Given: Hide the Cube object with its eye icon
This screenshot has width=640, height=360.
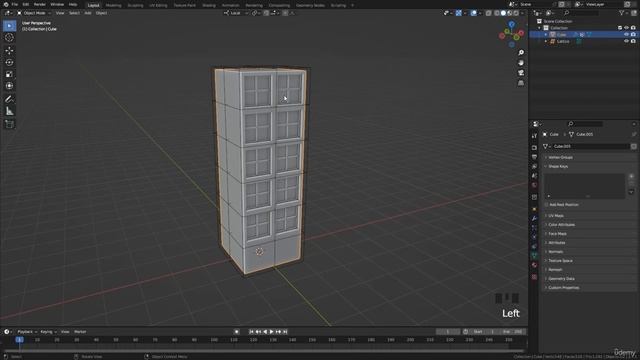Looking at the screenshot, I should pos(626,35).
